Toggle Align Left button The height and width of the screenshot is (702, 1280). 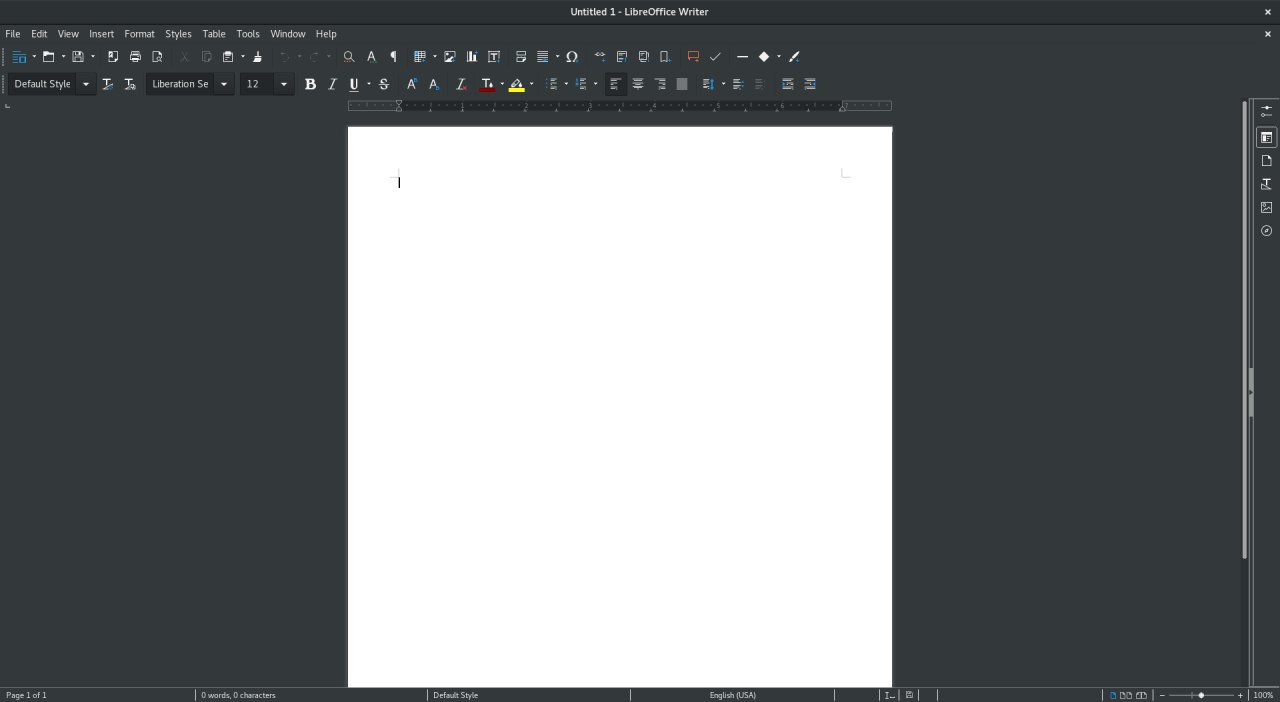point(616,84)
